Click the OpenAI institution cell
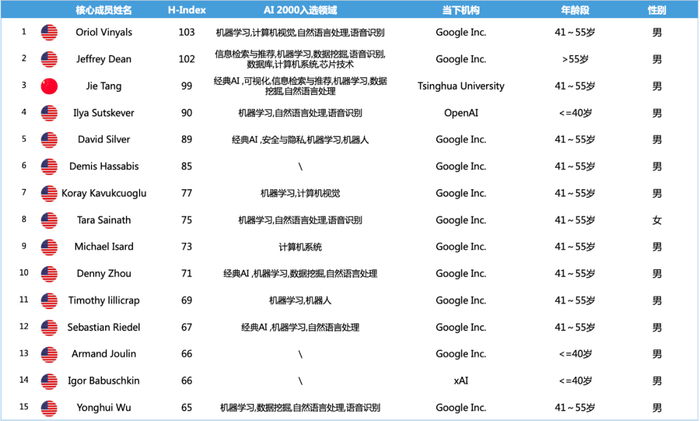This screenshot has width=700, height=421. click(461, 113)
